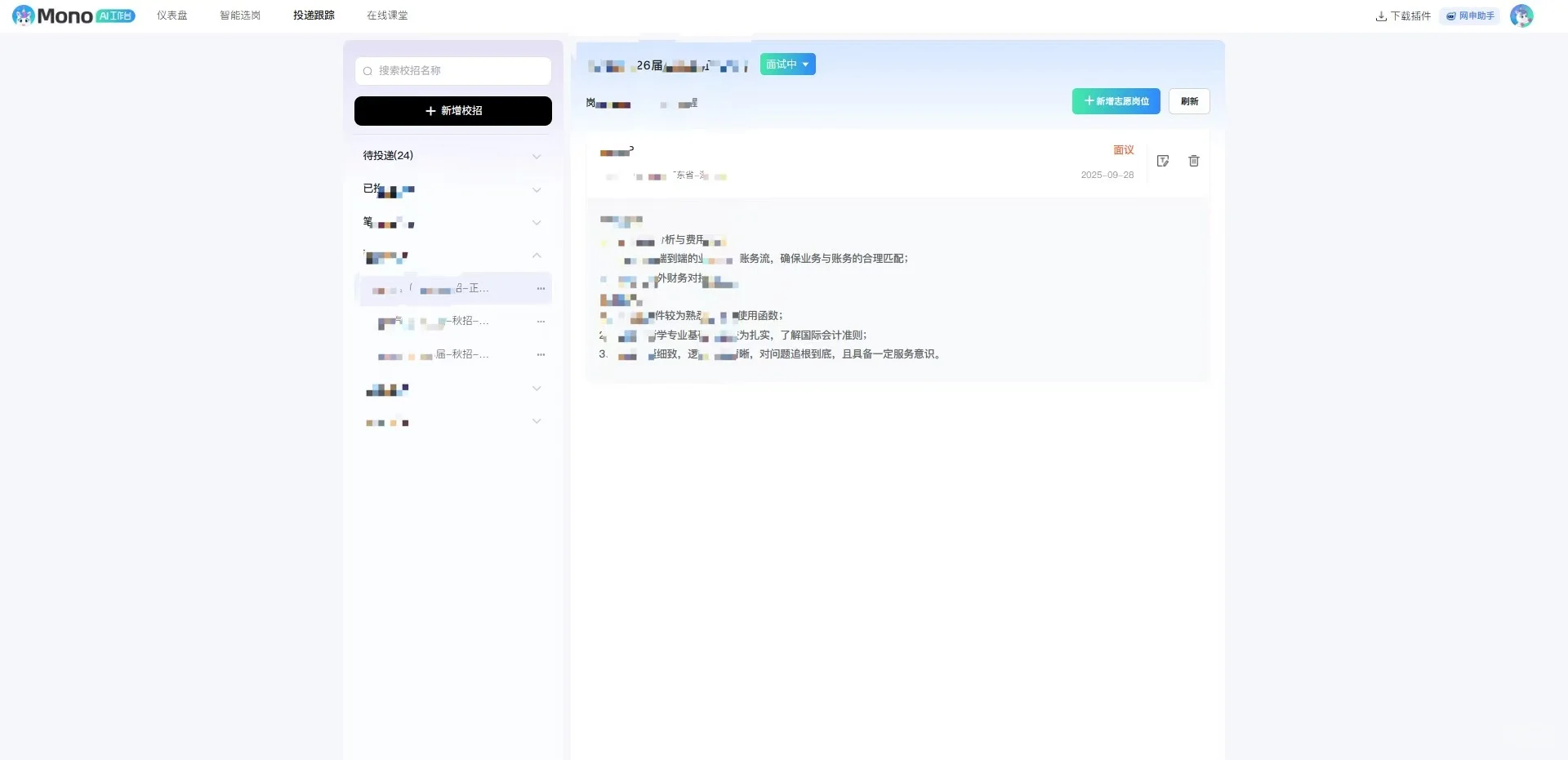Click the 下载插件 download link

pyautogui.click(x=1403, y=16)
